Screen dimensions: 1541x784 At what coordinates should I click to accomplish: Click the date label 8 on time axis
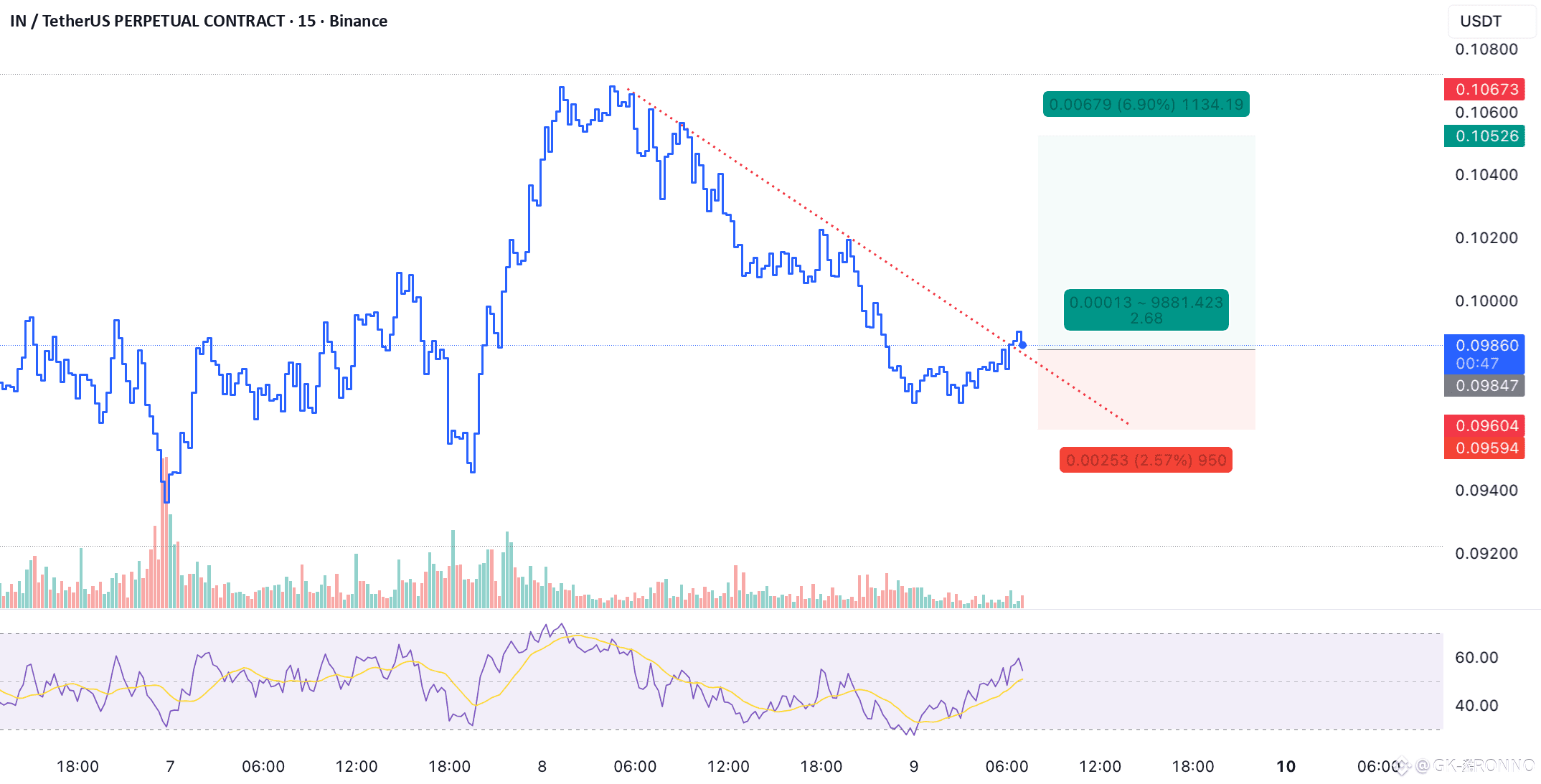coord(542,767)
